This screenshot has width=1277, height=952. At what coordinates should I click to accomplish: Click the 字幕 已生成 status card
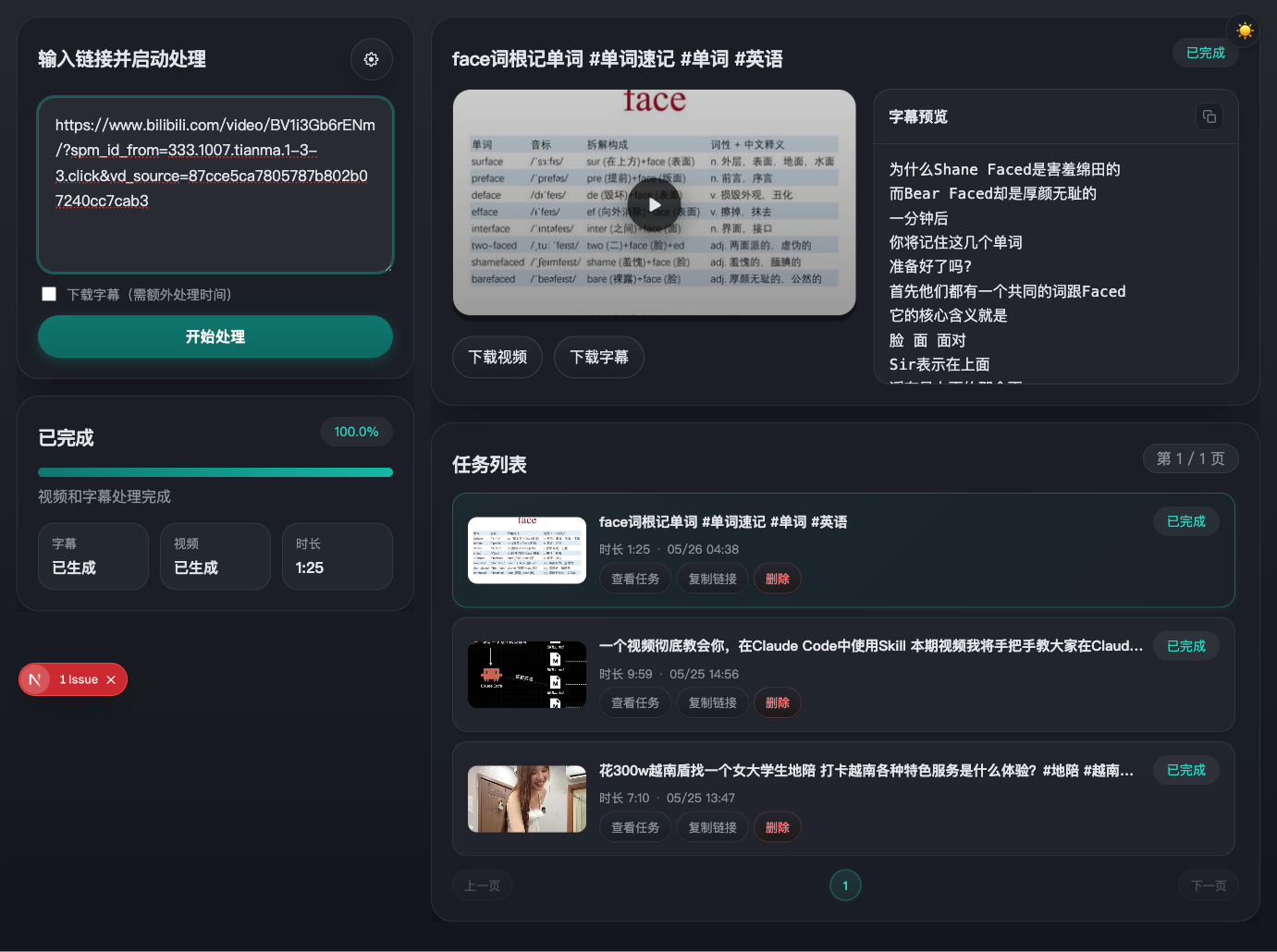93,556
